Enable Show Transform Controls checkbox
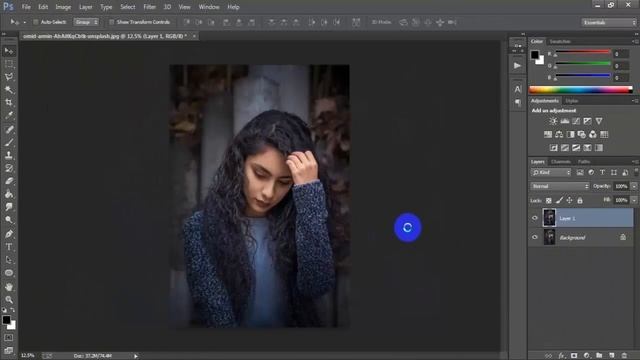This screenshot has width=640, height=360. (111, 22)
